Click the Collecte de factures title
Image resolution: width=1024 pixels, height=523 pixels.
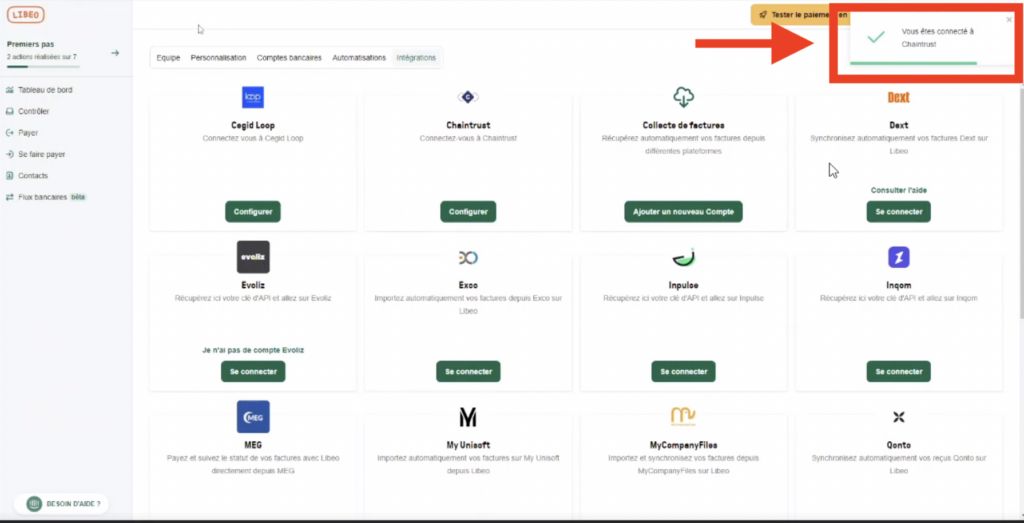[x=683, y=125]
